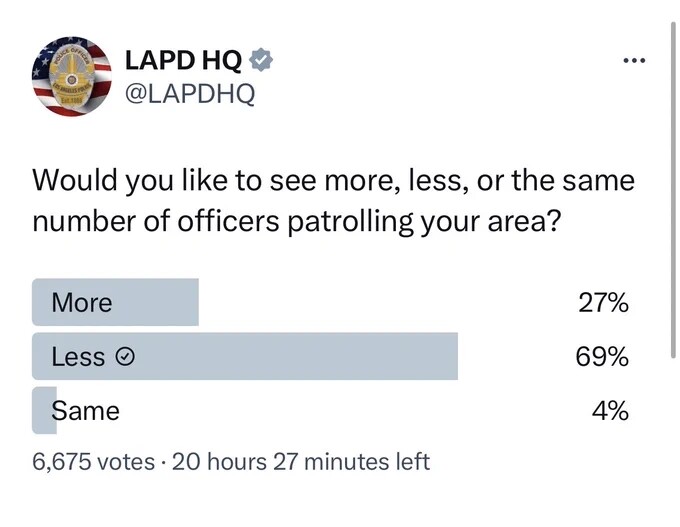This screenshot has width=680, height=527.
Task: Open the more options ellipsis menu
Action: pyautogui.click(x=632, y=61)
